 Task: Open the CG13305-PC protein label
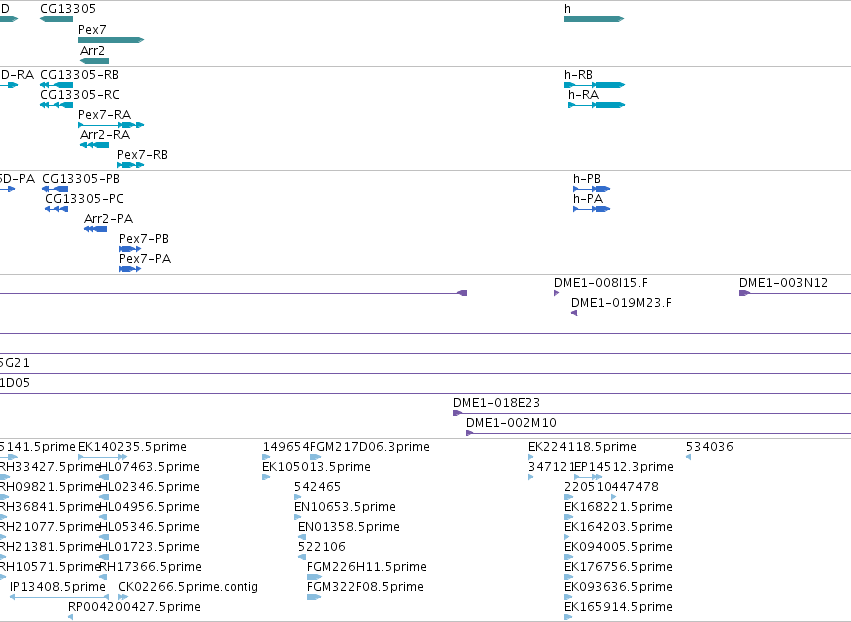point(84,199)
